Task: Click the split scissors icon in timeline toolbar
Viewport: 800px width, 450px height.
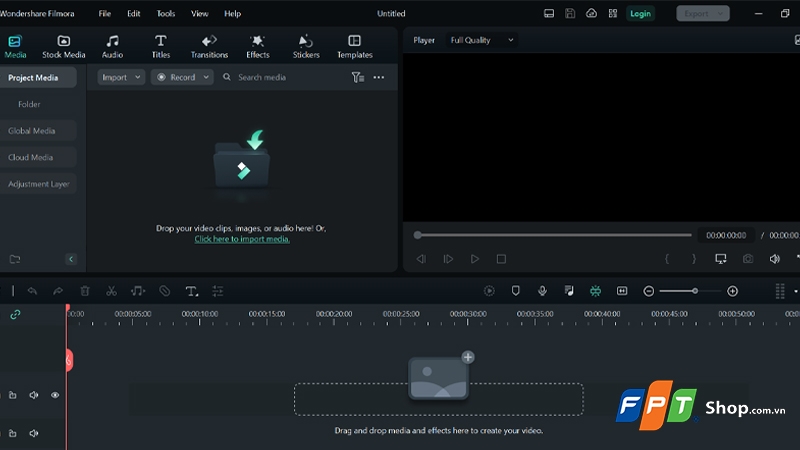Action: [x=111, y=291]
